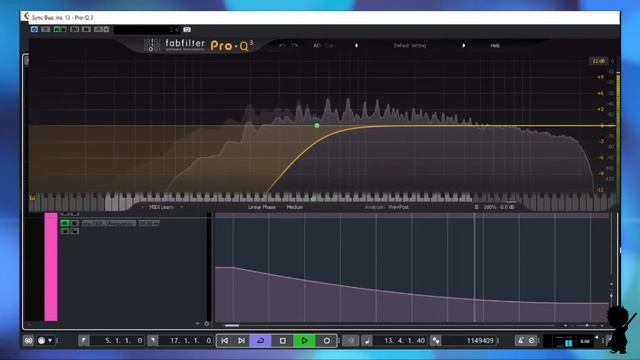This screenshot has width=640, height=360.
Task: Go to previous marker in transport
Action: (x=225, y=340)
